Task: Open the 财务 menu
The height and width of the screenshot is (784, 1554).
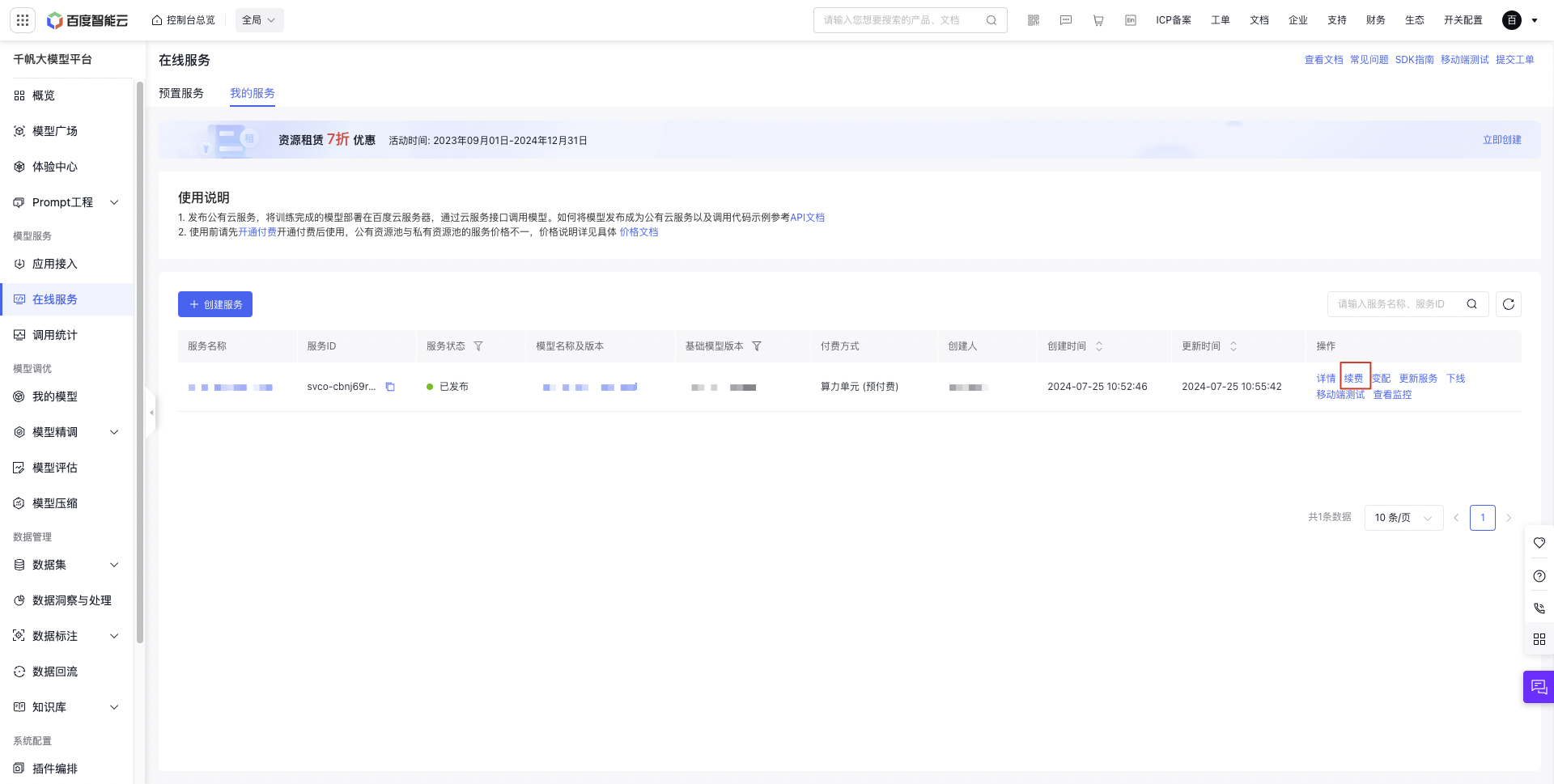Action: pyautogui.click(x=1376, y=20)
